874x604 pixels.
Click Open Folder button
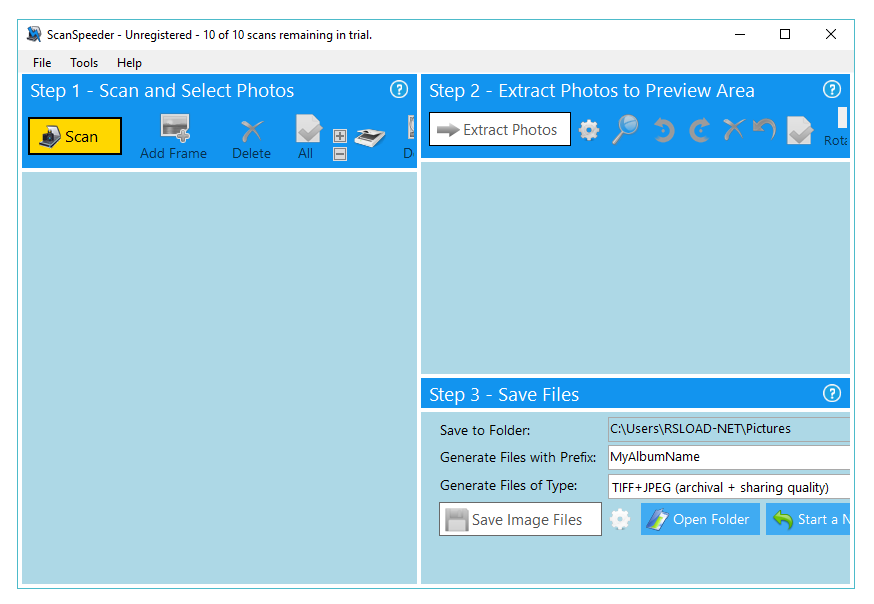pyautogui.click(x=700, y=519)
